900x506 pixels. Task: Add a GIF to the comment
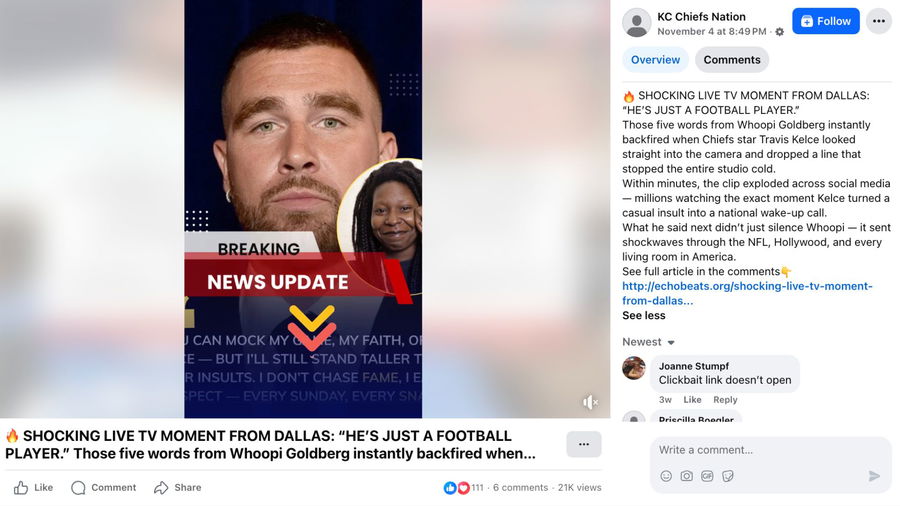tap(707, 476)
